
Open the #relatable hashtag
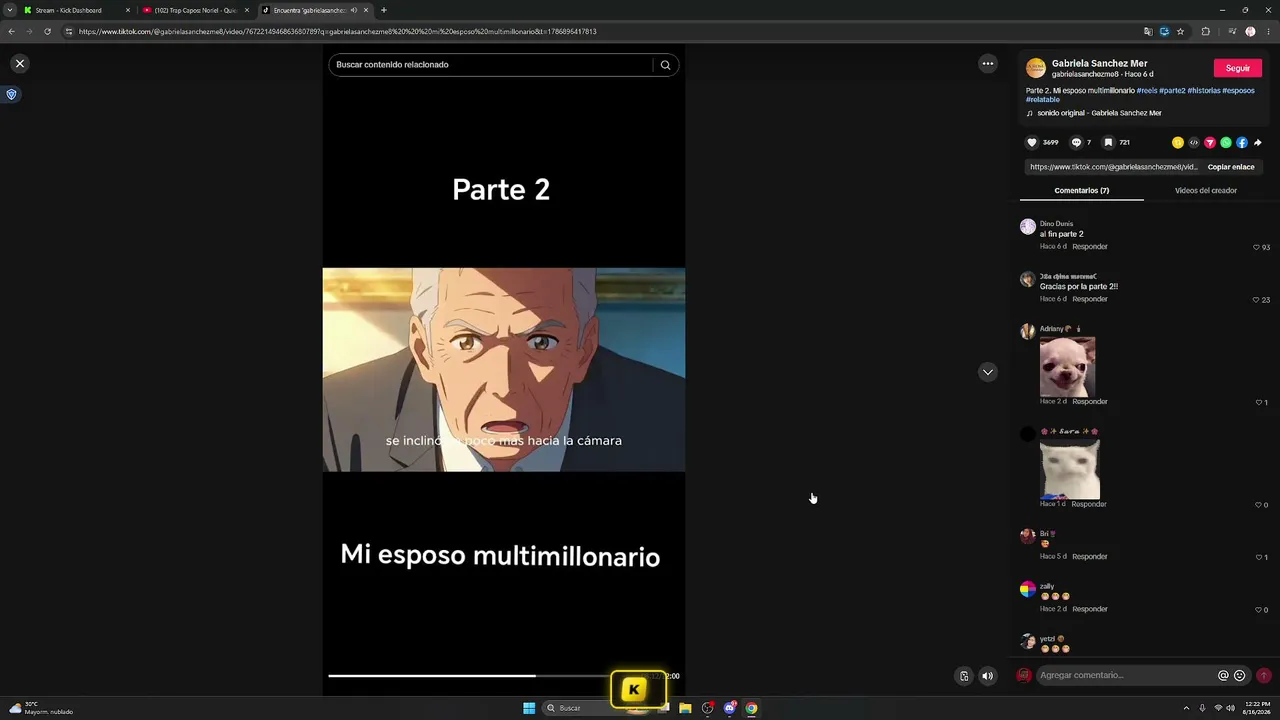pyautogui.click(x=1043, y=100)
